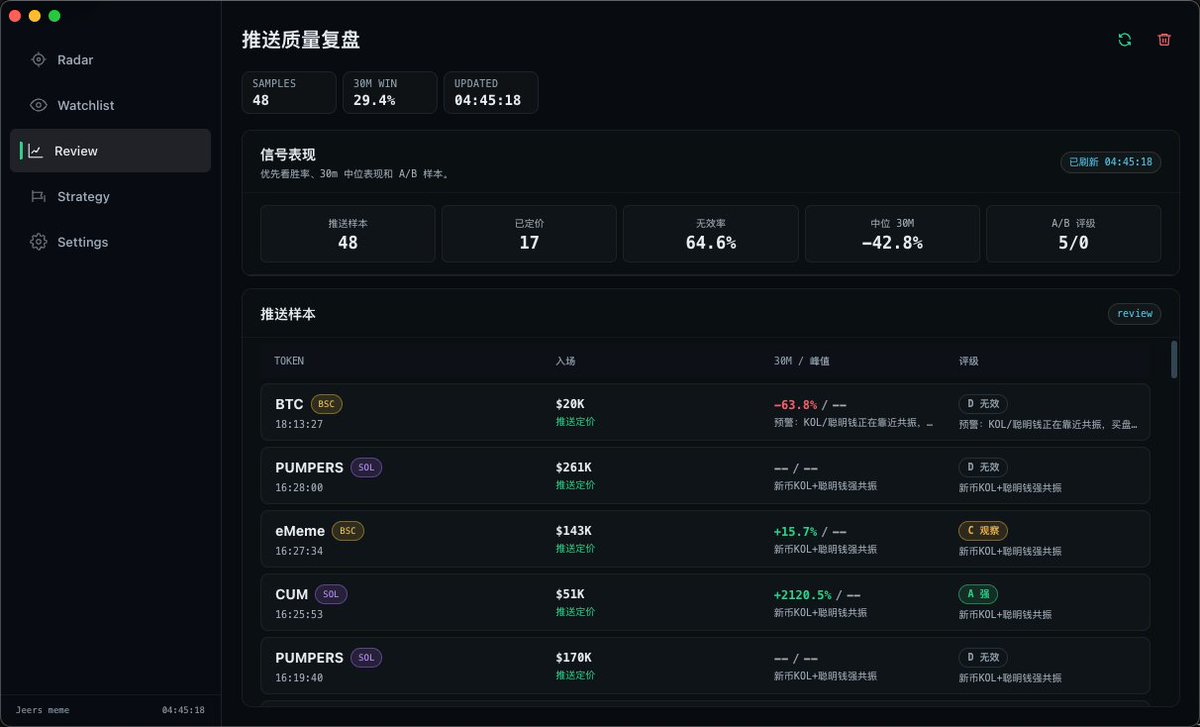The height and width of the screenshot is (727, 1200).
Task: Click the 'D 无效' rating on BTC row
Action: tap(983, 404)
